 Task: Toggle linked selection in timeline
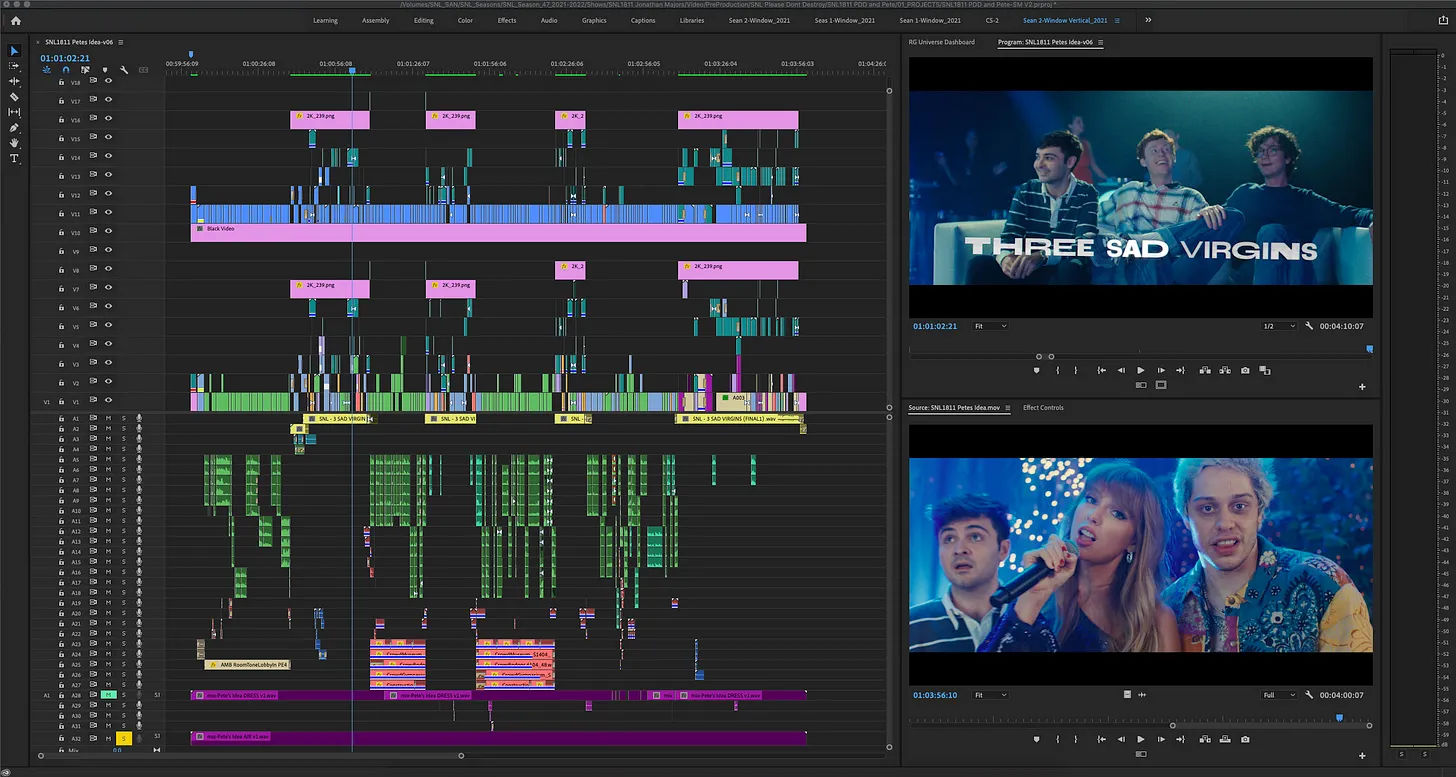click(x=85, y=70)
